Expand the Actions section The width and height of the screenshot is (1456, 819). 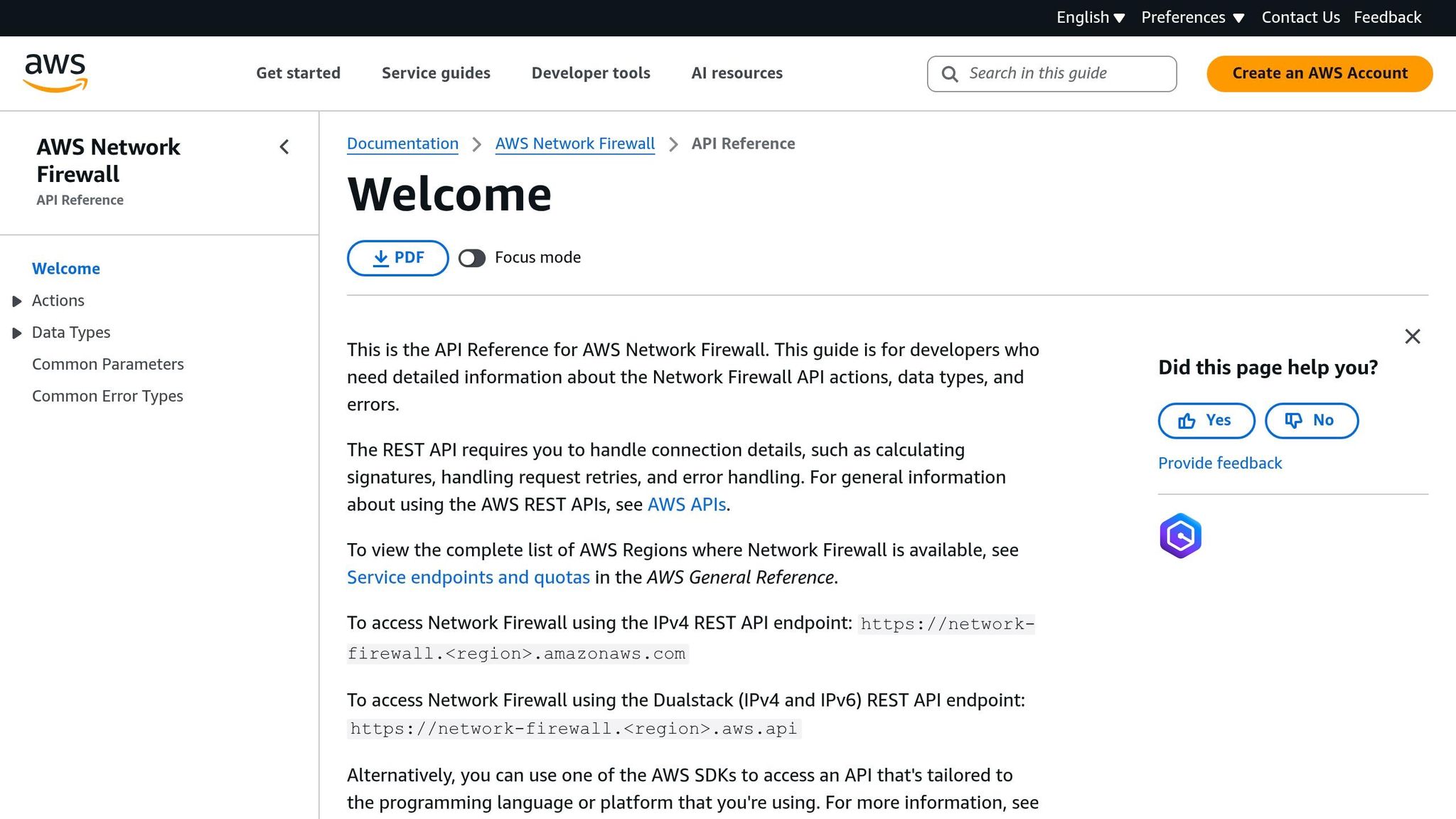(17, 301)
